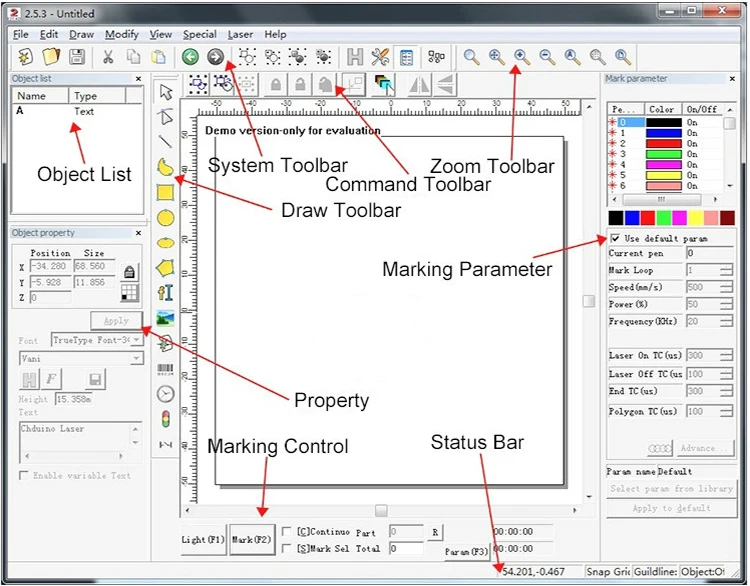Click the first magnifier zoom icon
Screen dimensions: 750x586
click(x=472, y=57)
